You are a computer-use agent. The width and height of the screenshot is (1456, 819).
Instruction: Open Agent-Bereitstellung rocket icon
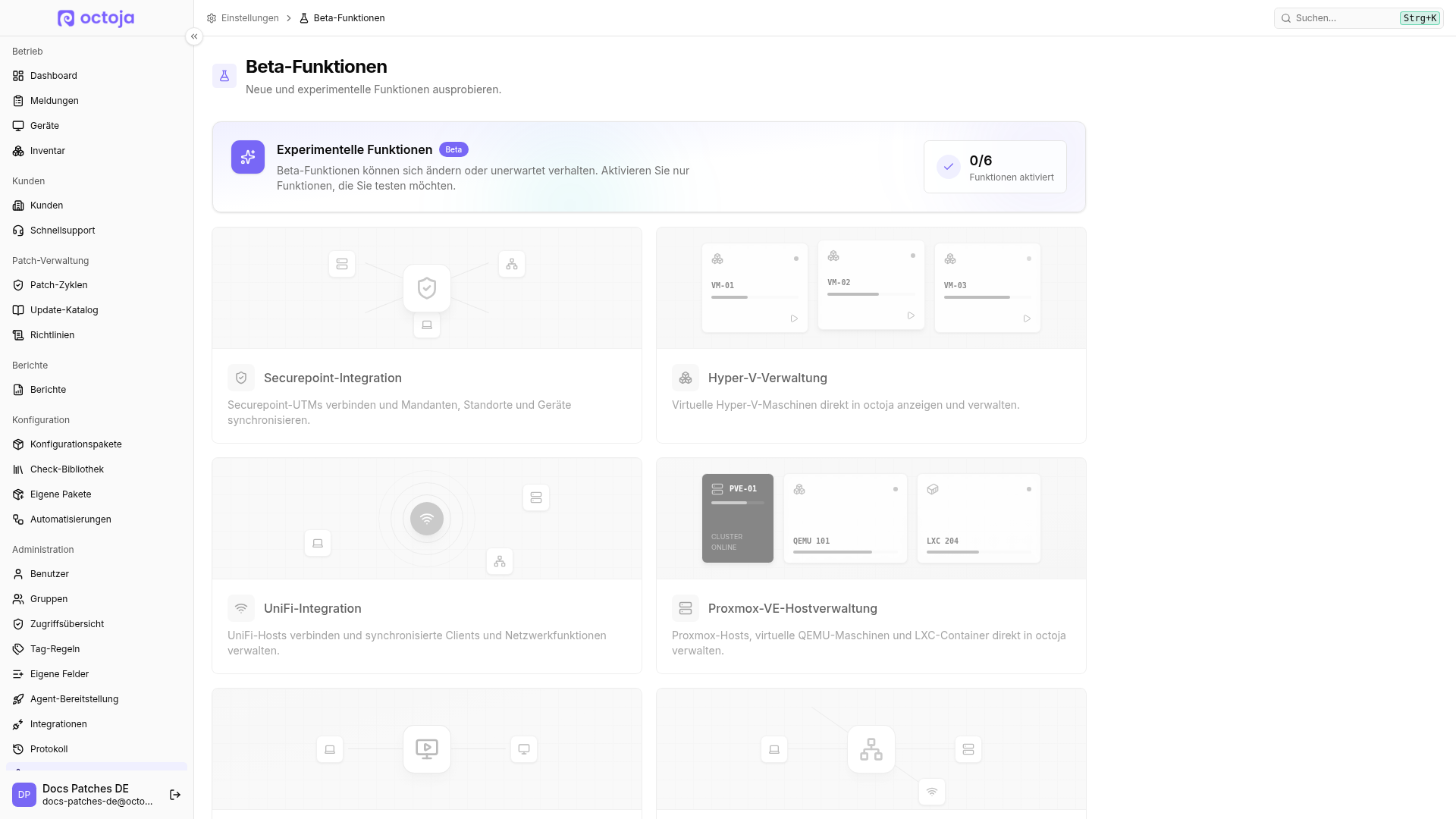18,699
